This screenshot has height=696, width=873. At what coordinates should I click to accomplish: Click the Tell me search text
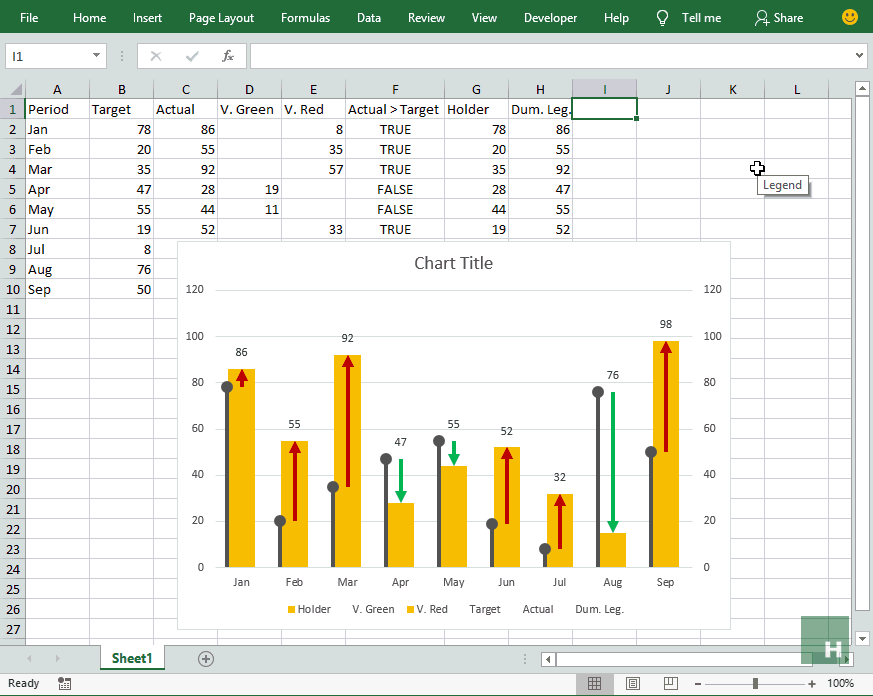tap(701, 18)
